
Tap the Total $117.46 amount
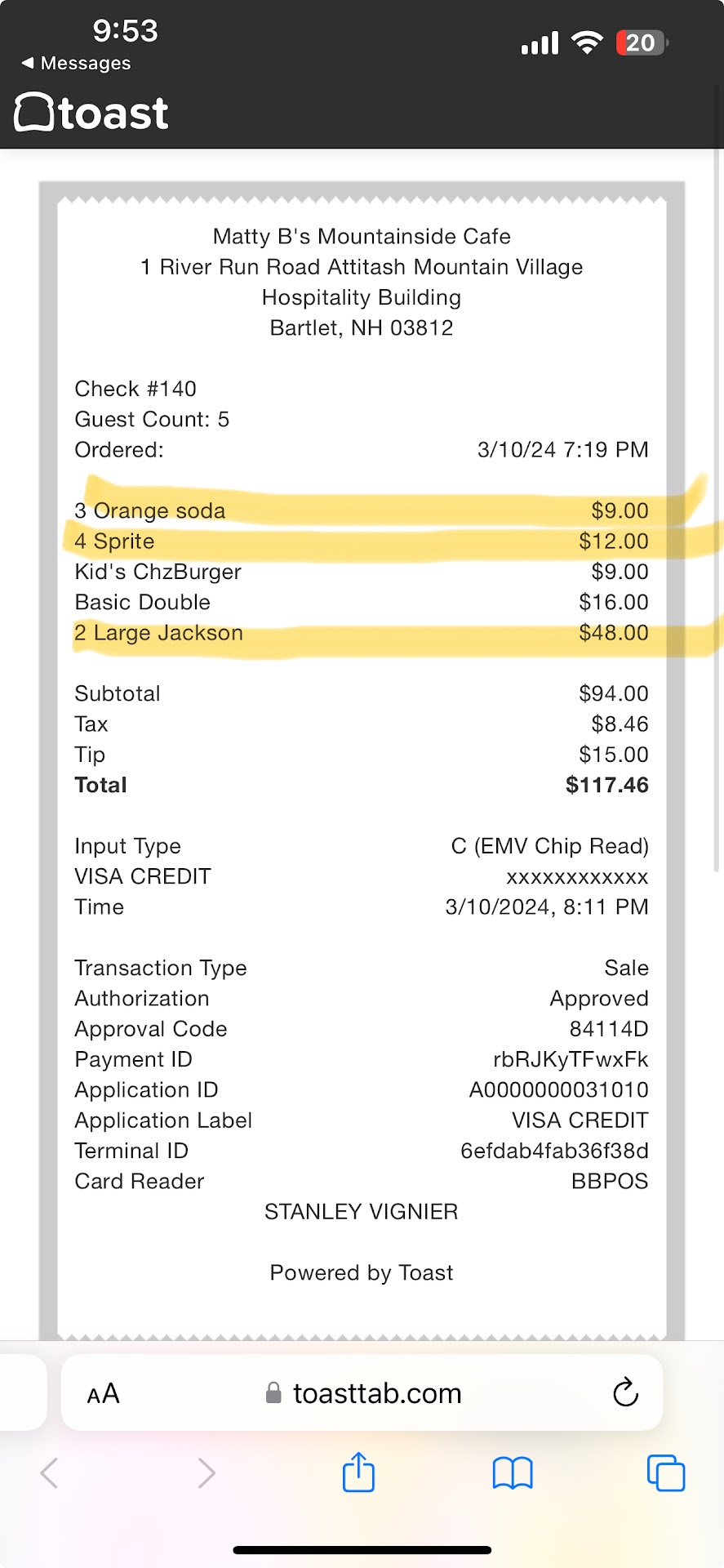[606, 785]
